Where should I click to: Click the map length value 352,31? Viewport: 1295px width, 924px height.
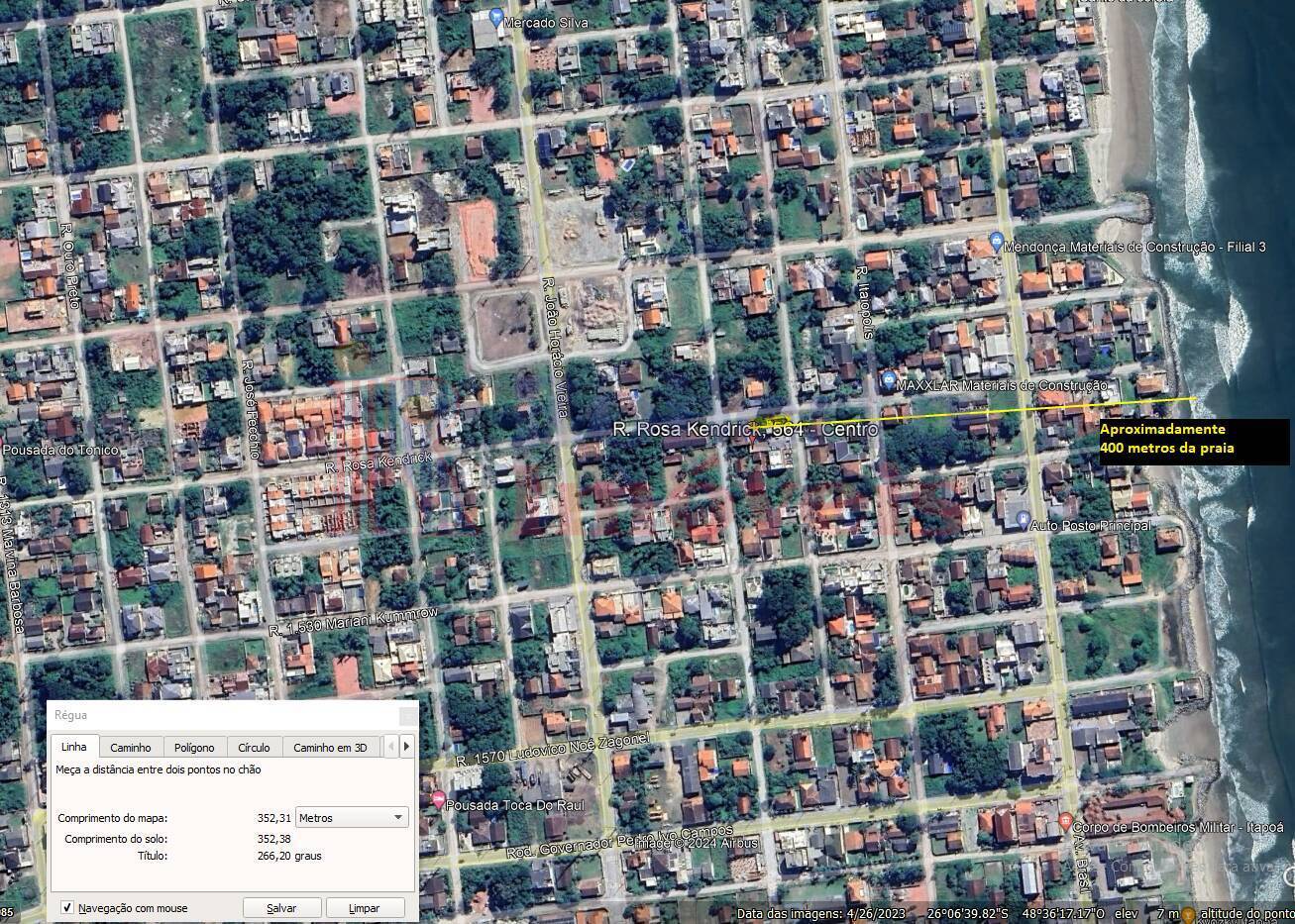click(x=273, y=818)
